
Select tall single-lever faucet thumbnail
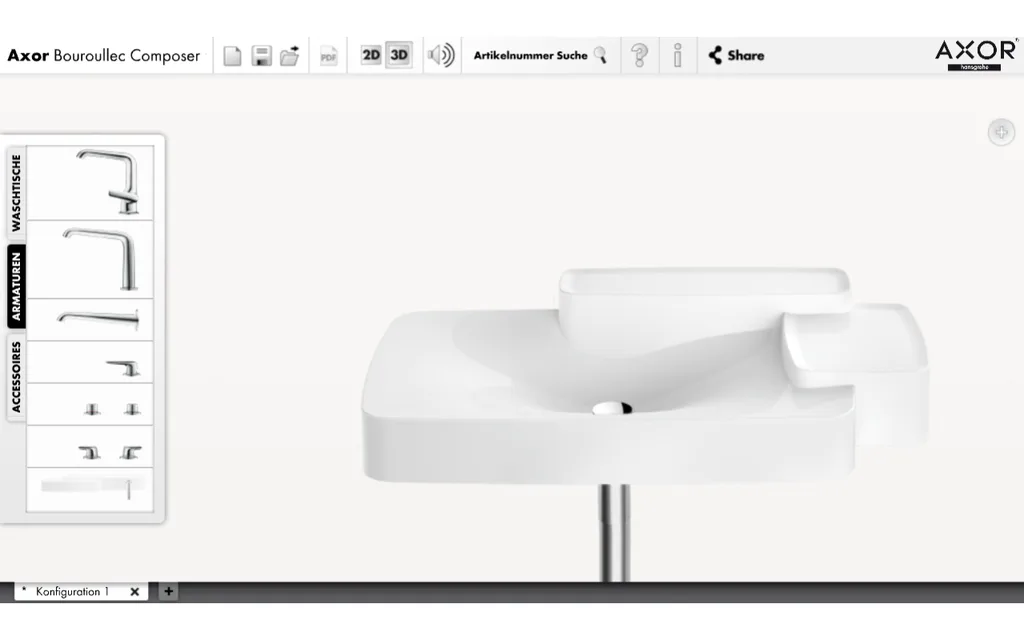click(x=90, y=183)
